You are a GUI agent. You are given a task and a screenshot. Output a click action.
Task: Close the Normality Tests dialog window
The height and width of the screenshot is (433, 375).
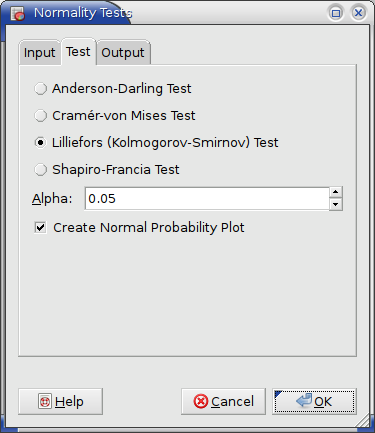[x=358, y=13]
